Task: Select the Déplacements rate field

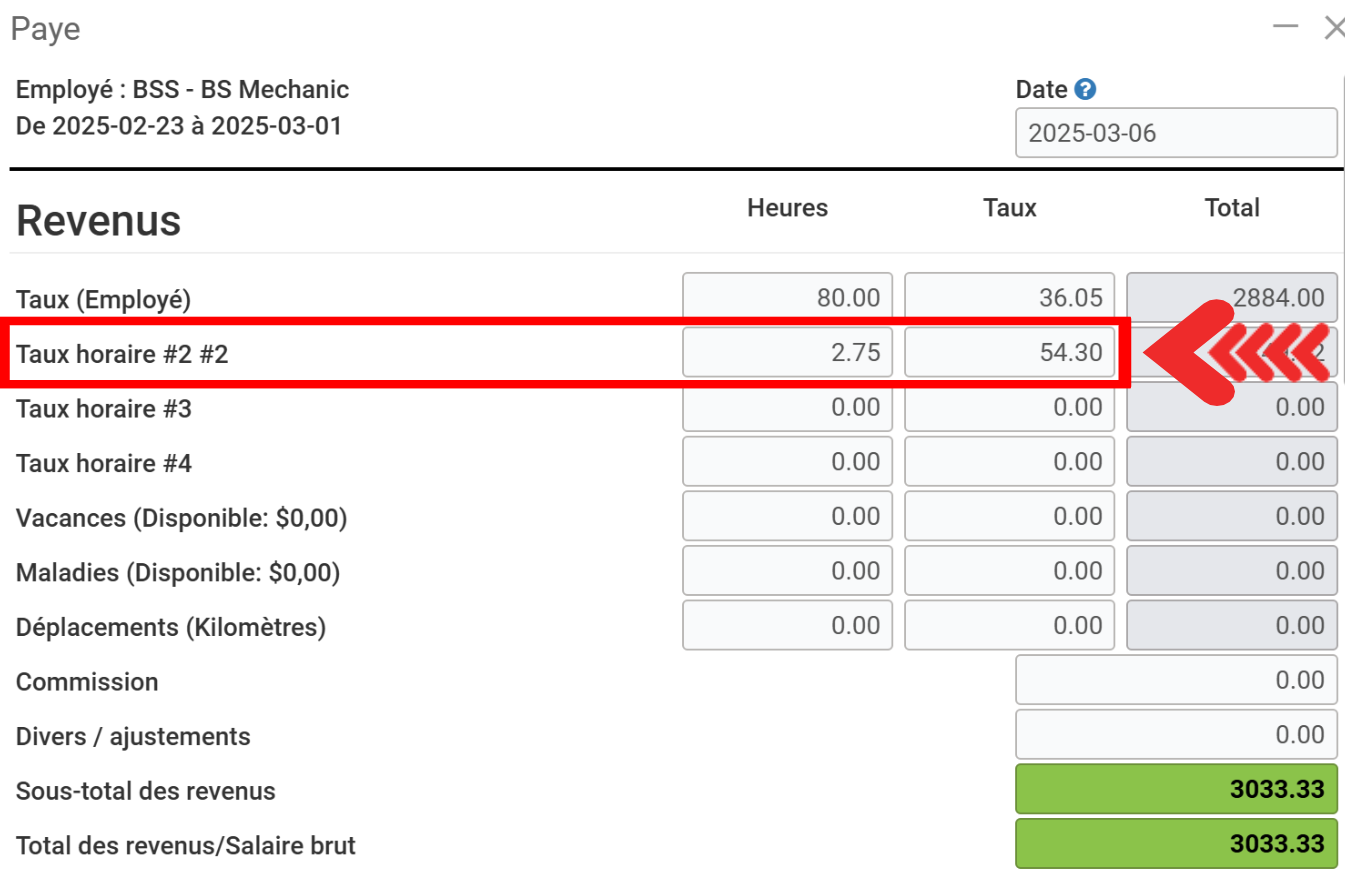Action: point(1009,626)
